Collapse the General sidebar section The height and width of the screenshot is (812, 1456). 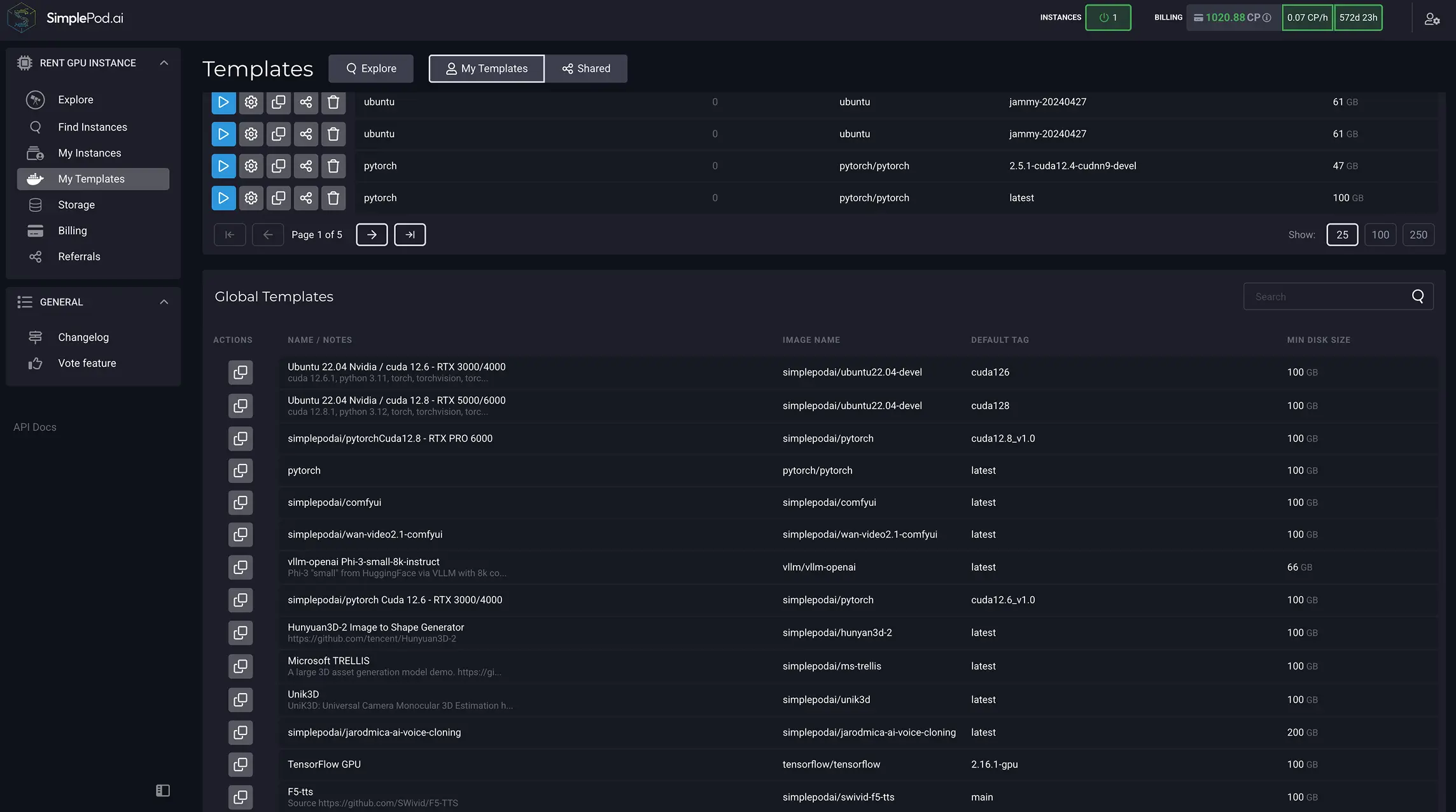click(164, 302)
